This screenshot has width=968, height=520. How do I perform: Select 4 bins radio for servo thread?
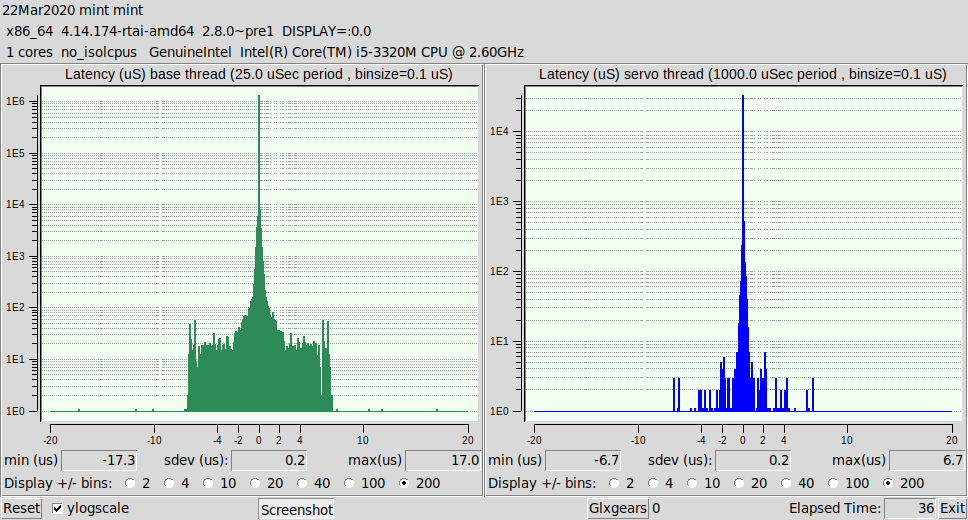click(653, 483)
